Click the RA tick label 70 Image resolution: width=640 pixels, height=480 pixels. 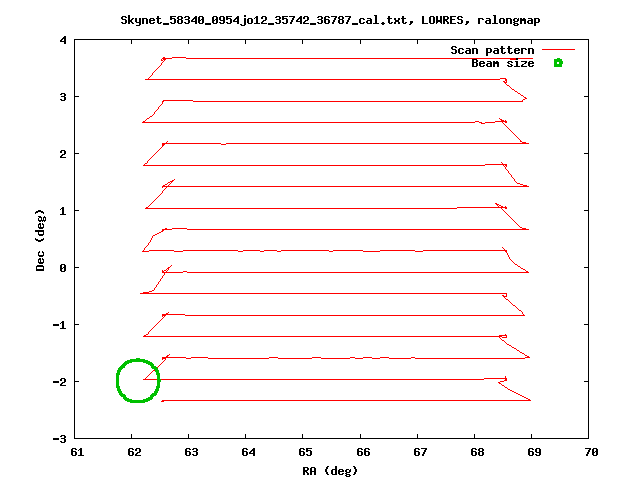(591, 452)
